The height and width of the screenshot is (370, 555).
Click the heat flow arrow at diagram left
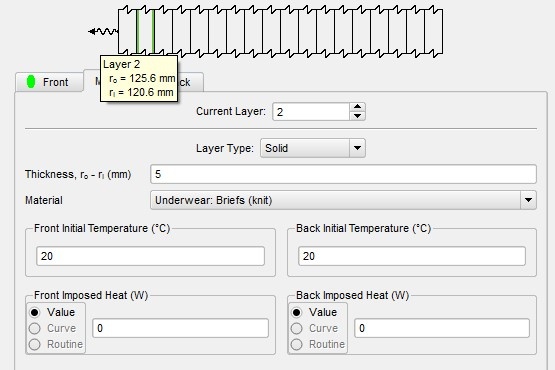click(103, 32)
